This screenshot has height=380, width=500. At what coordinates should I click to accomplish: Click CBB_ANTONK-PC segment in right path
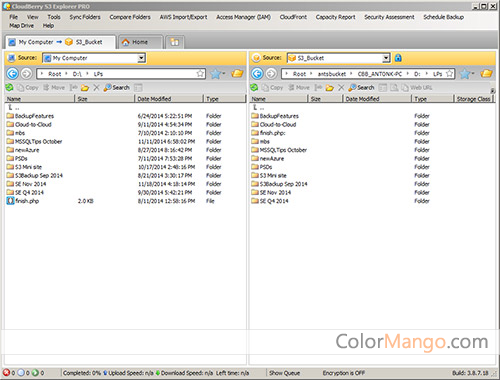[380, 74]
